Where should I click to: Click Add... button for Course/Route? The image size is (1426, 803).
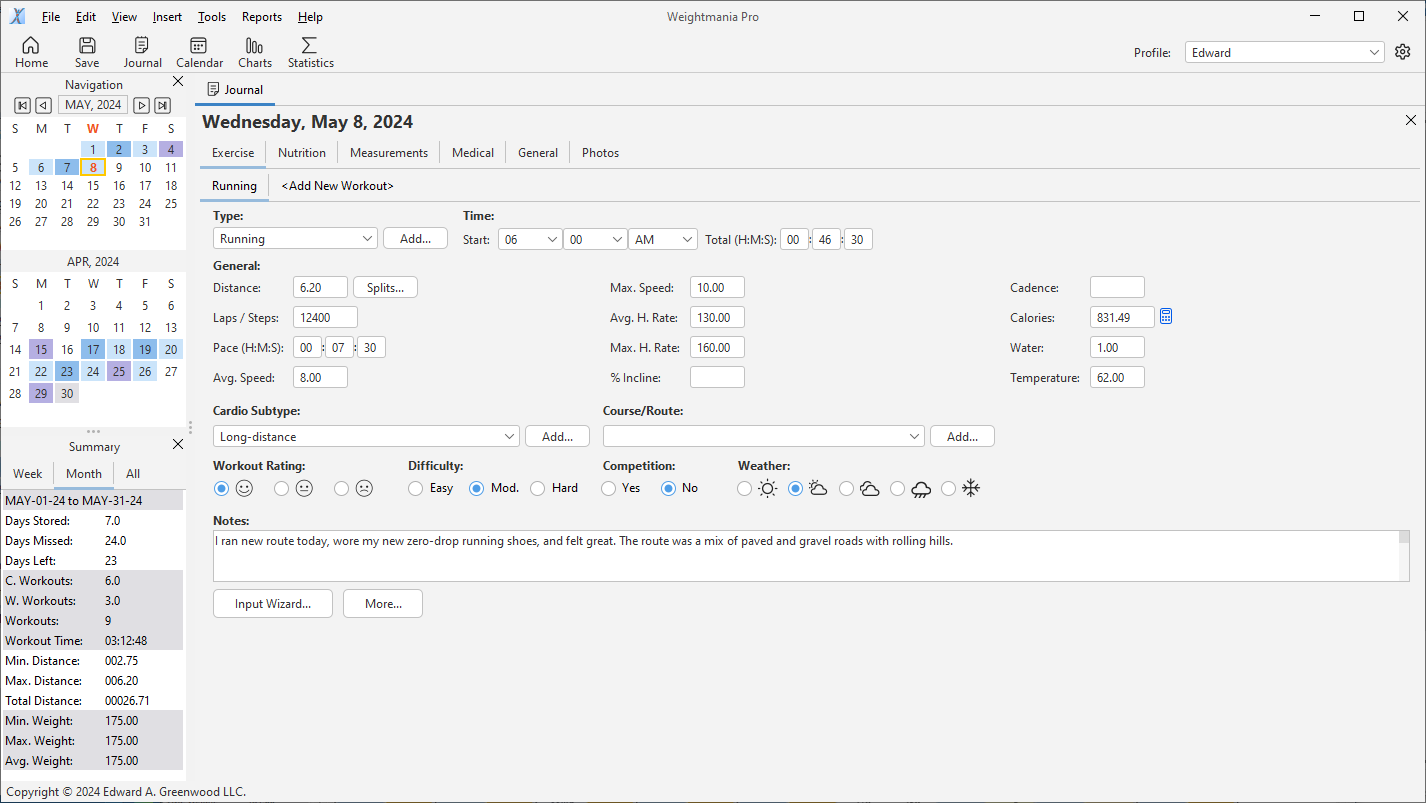pos(962,436)
